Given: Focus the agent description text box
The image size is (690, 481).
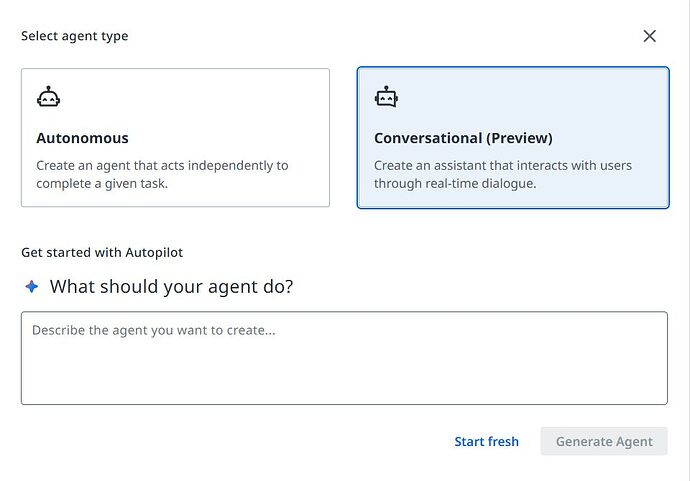Looking at the screenshot, I should [x=344, y=357].
